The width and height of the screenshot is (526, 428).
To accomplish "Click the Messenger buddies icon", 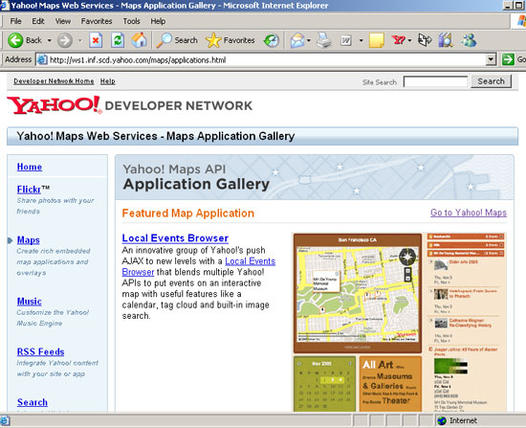I will (469, 41).
